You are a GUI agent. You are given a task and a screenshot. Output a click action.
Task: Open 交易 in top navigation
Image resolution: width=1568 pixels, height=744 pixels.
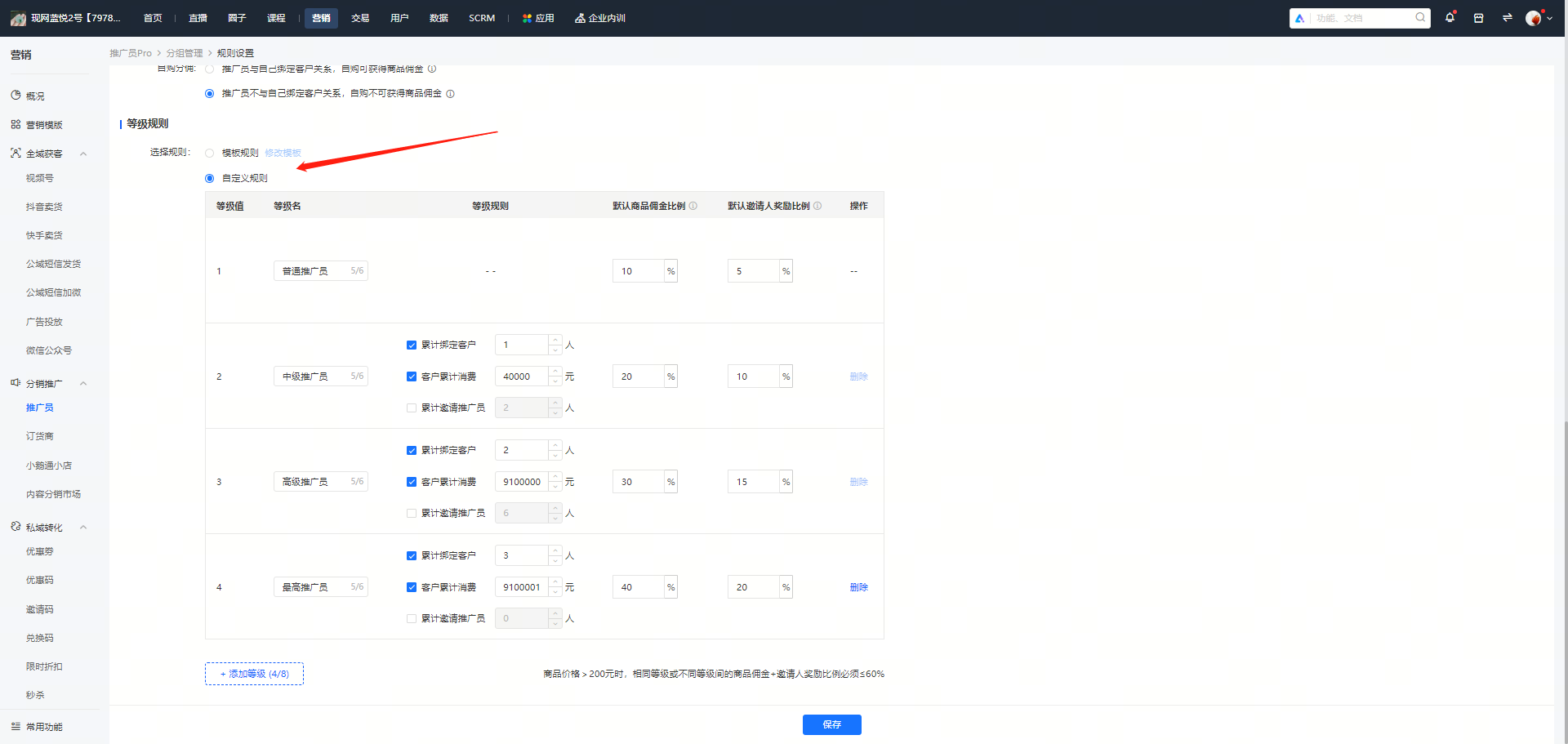[360, 18]
